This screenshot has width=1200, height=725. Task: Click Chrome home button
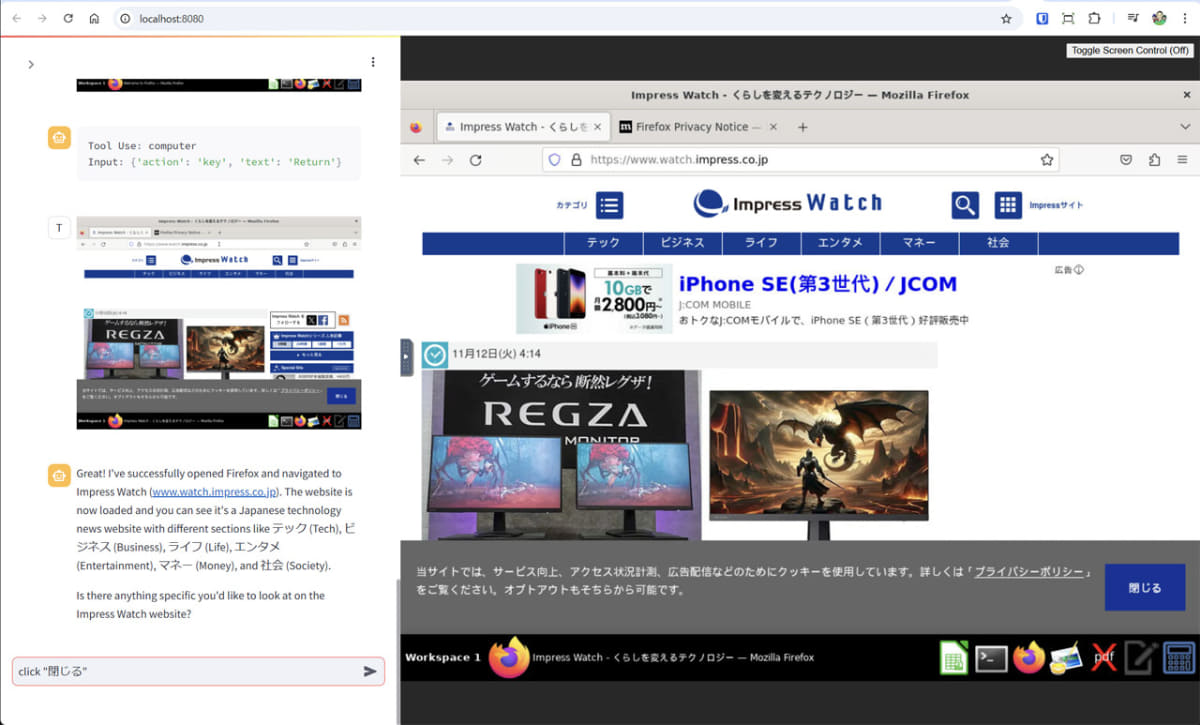click(94, 18)
